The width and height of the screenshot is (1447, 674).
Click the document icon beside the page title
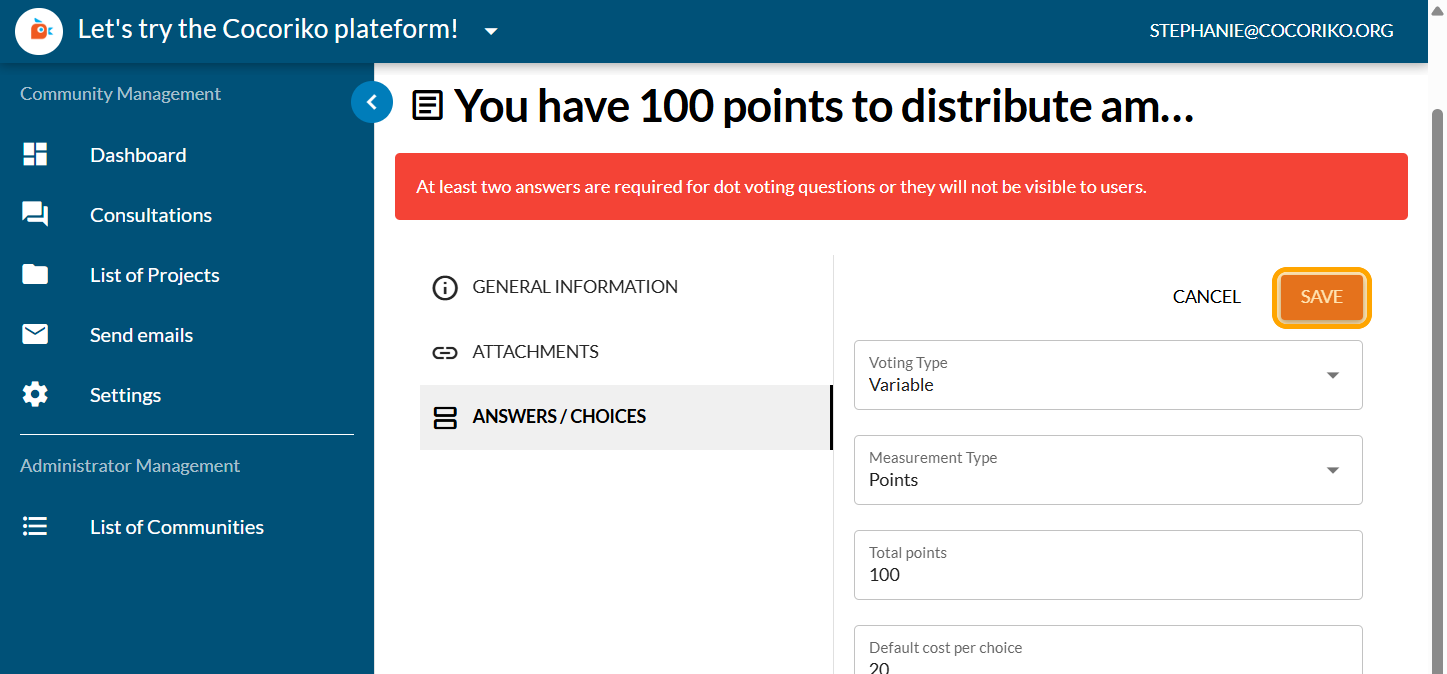coord(428,105)
